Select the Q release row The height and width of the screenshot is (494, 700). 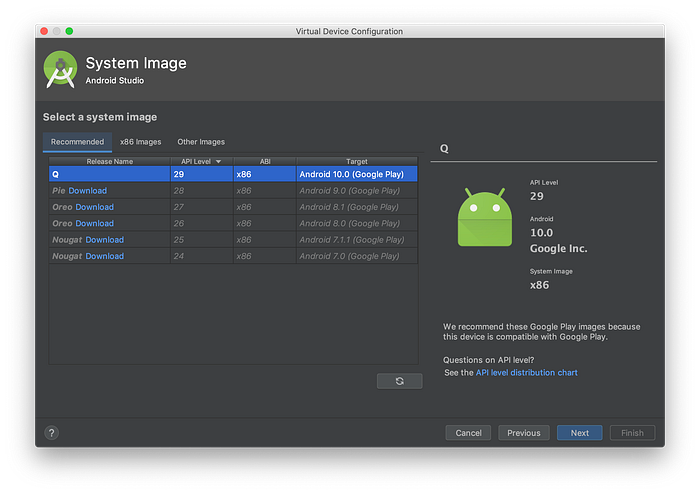(x=233, y=174)
